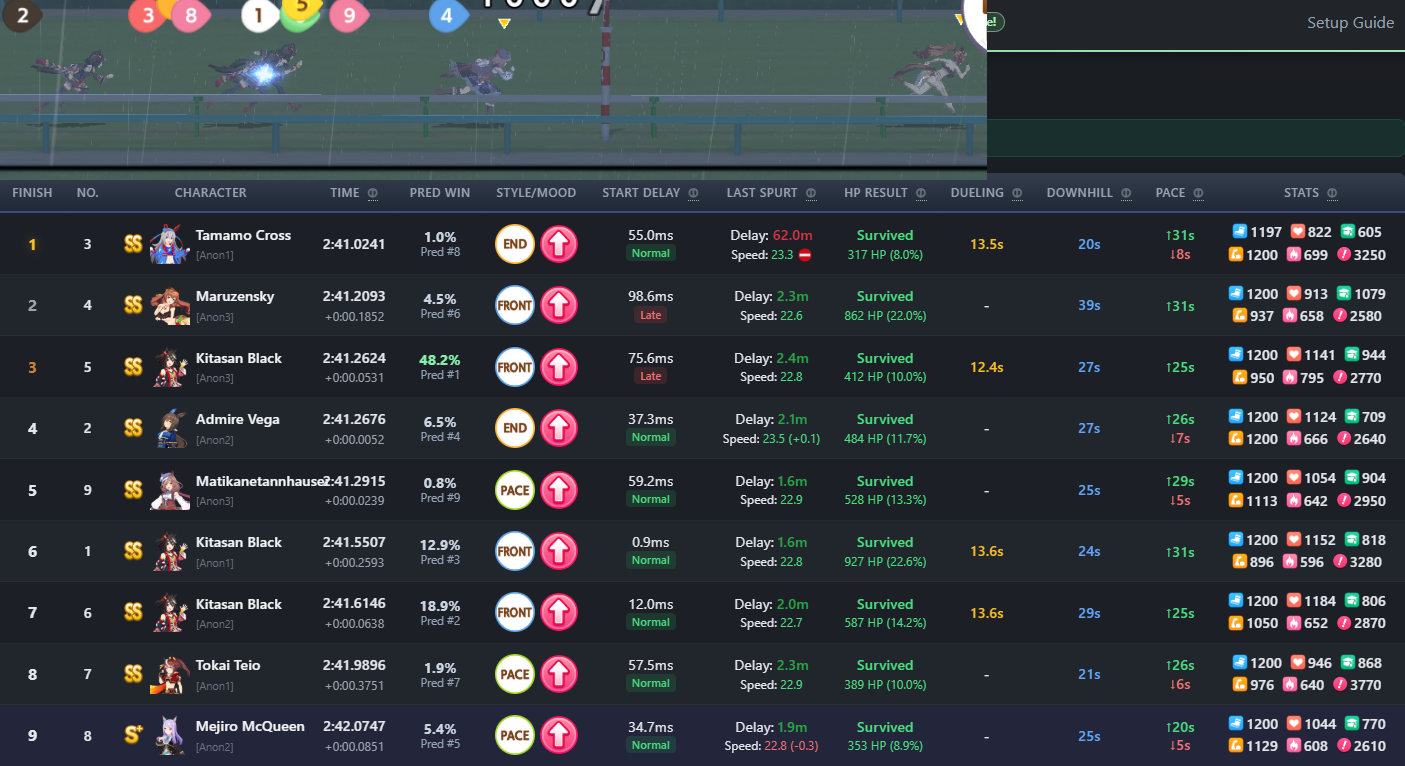Click the Maruzensky name text
Viewport: 1405px width, 766px height.
235,297
